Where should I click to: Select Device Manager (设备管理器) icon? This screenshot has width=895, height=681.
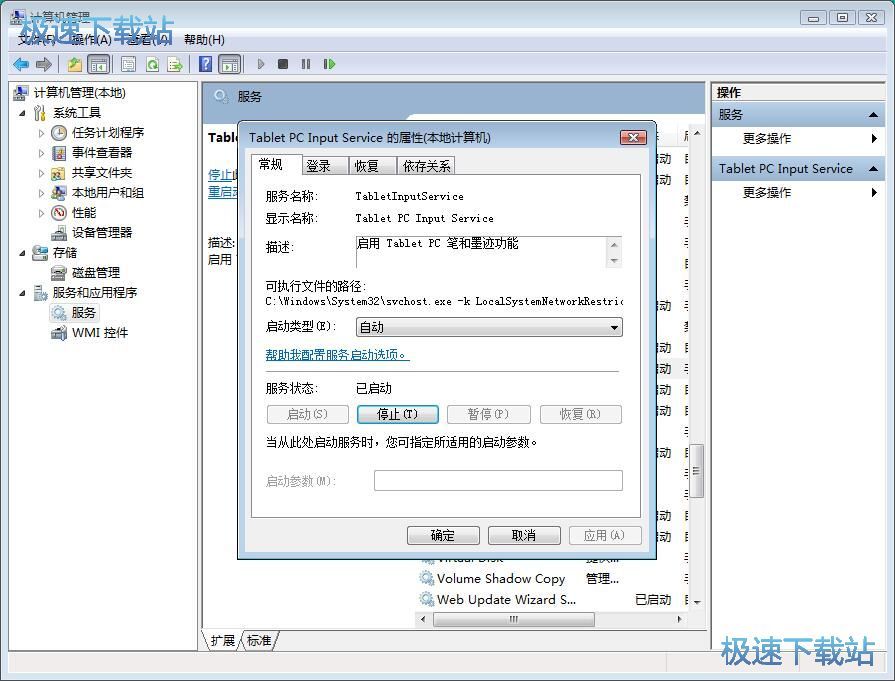point(59,233)
